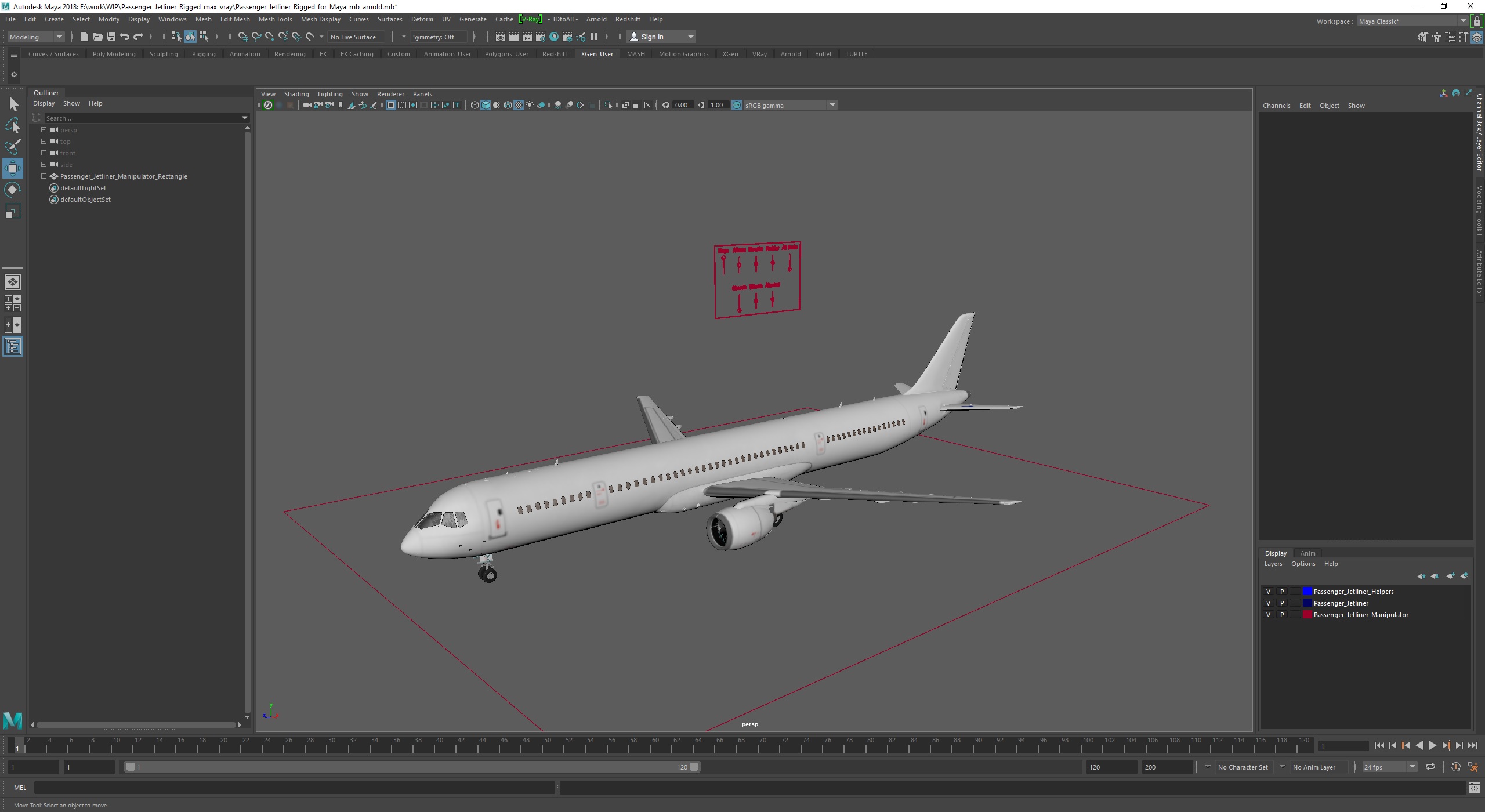Screen dimensions: 1485x812
Task: Go to start of playback range
Action: (x=1379, y=746)
